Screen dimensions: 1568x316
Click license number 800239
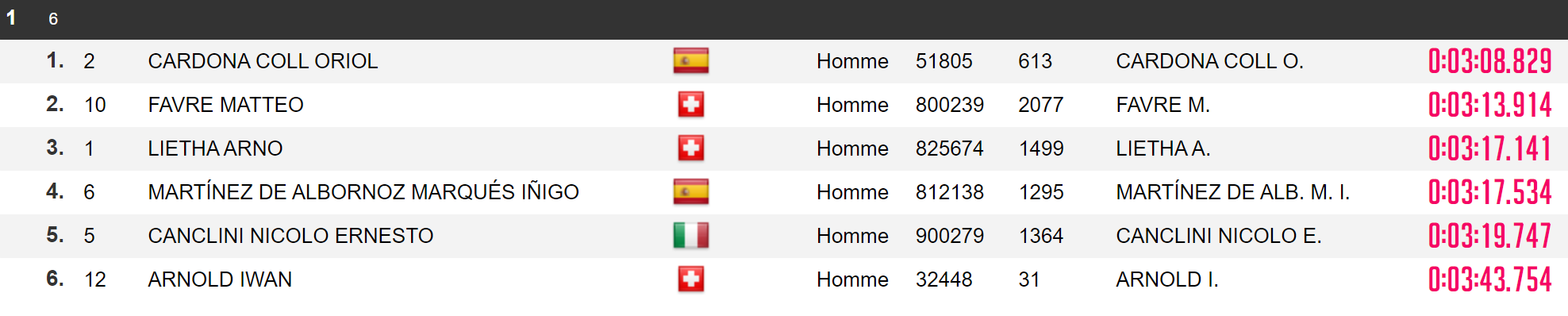pos(949,105)
